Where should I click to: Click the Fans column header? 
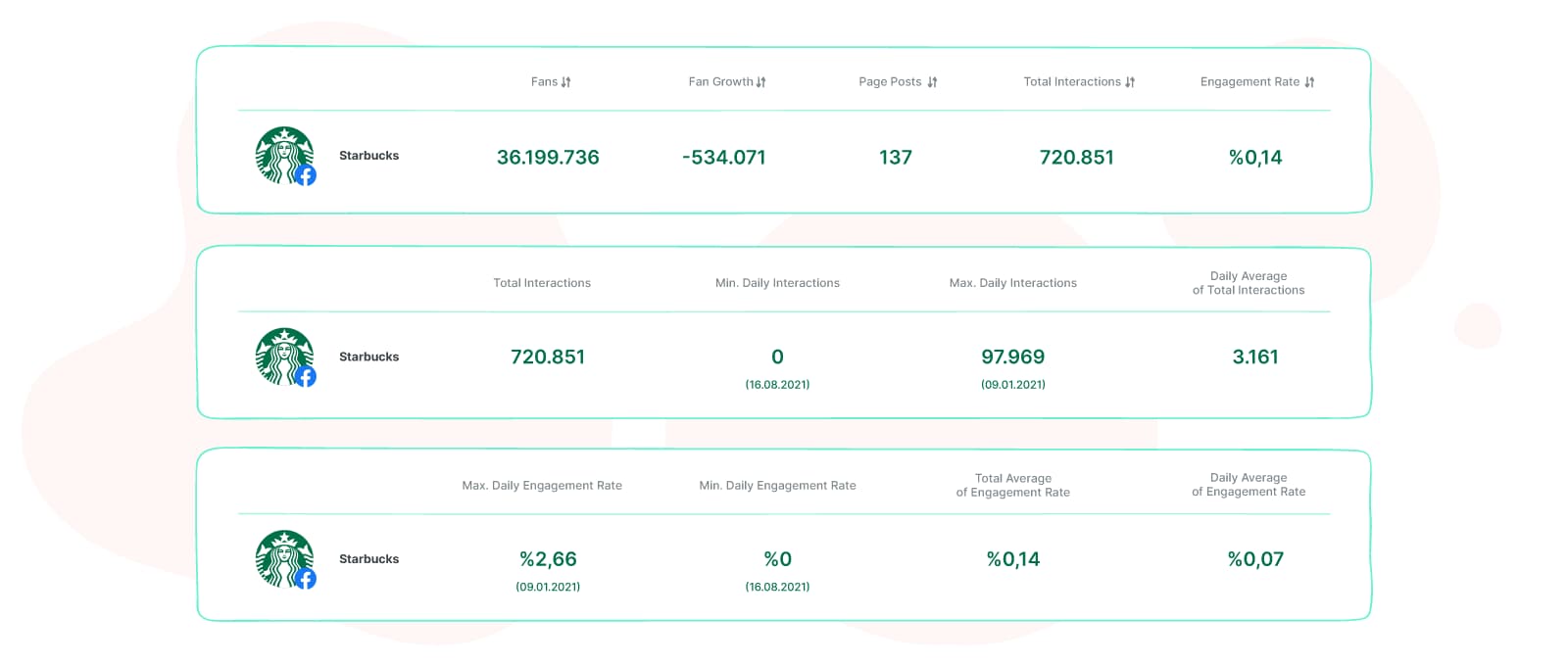click(544, 82)
